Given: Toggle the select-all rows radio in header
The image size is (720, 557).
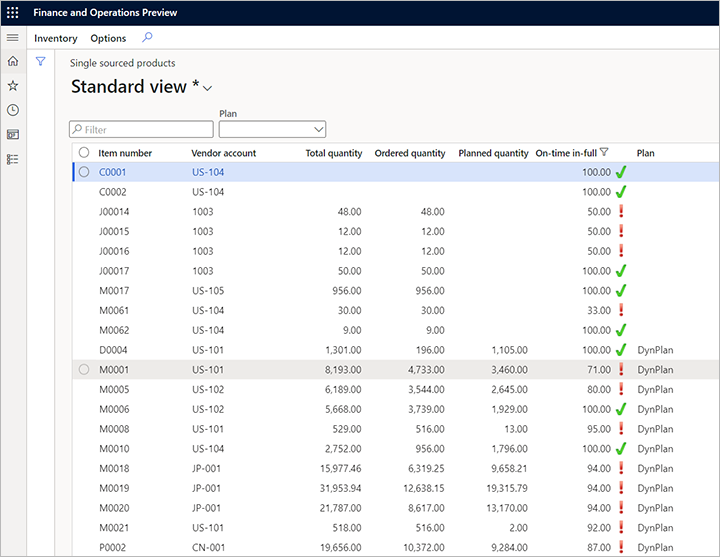Looking at the screenshot, I should pyautogui.click(x=84, y=152).
